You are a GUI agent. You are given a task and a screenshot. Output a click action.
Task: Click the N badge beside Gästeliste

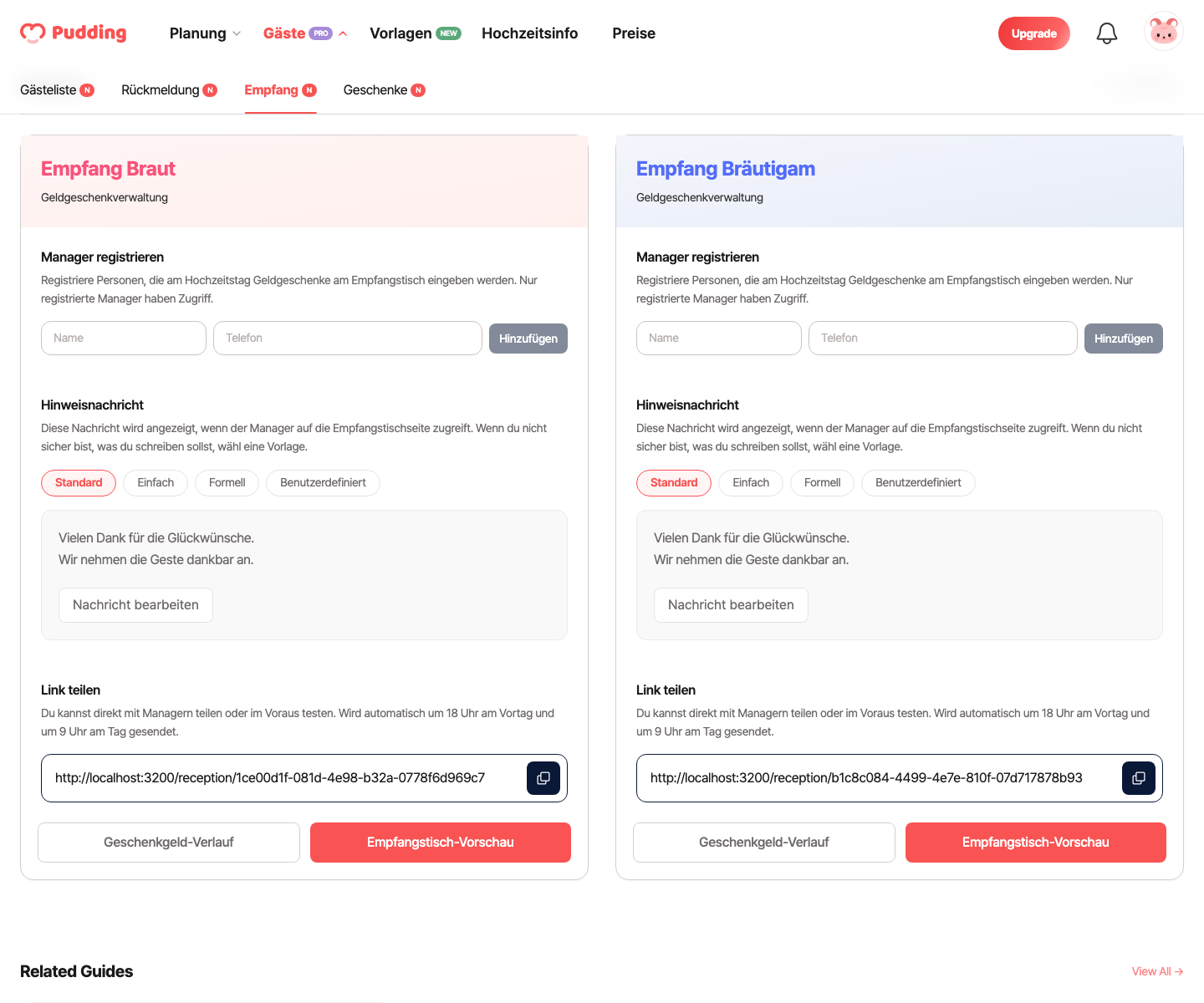point(87,90)
